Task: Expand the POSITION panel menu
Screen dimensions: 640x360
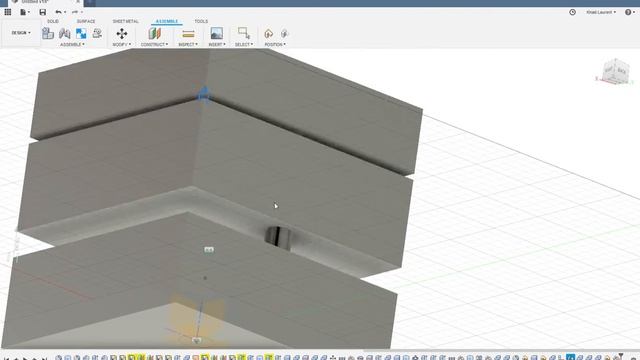Action: [x=275, y=44]
